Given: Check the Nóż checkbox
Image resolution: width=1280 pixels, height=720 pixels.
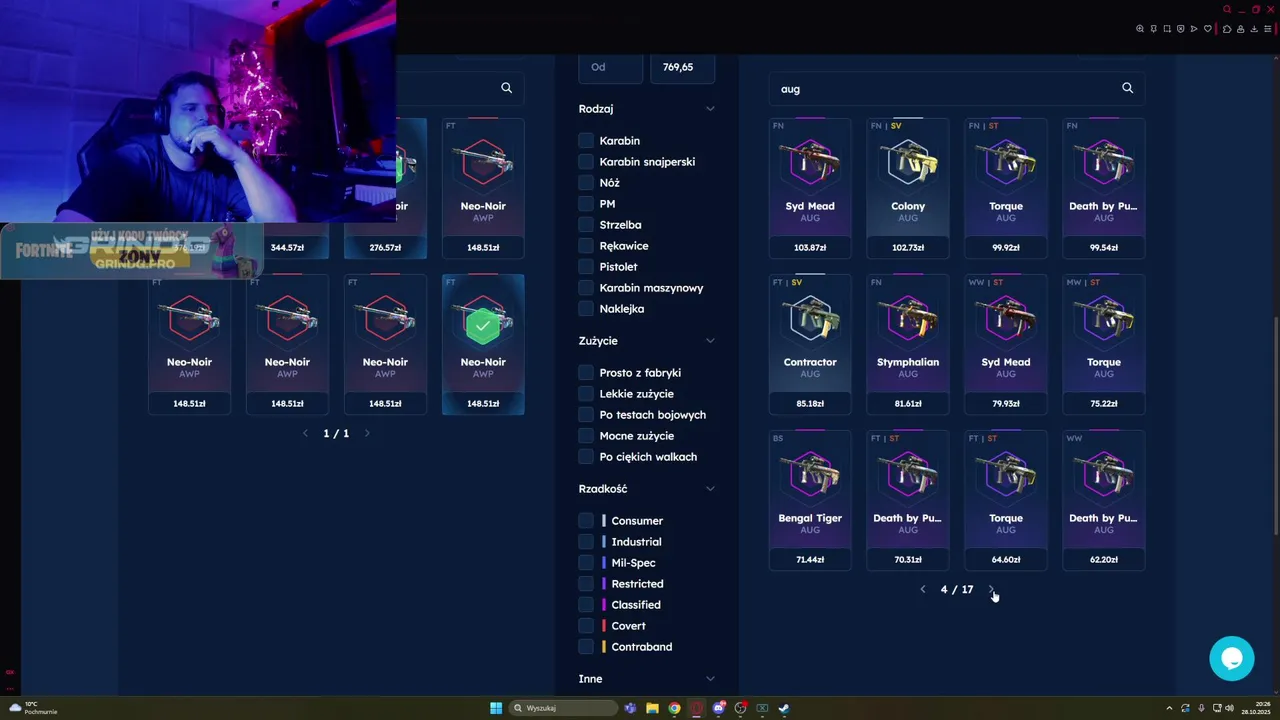Looking at the screenshot, I should coord(586,183).
